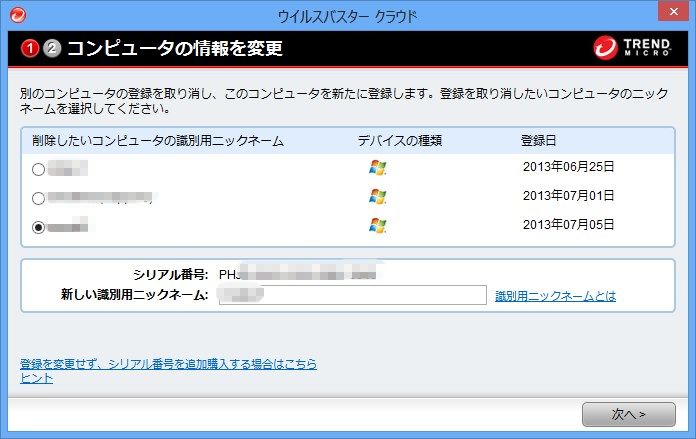Close the ウイルスバスター クラウド window

tap(673, 12)
